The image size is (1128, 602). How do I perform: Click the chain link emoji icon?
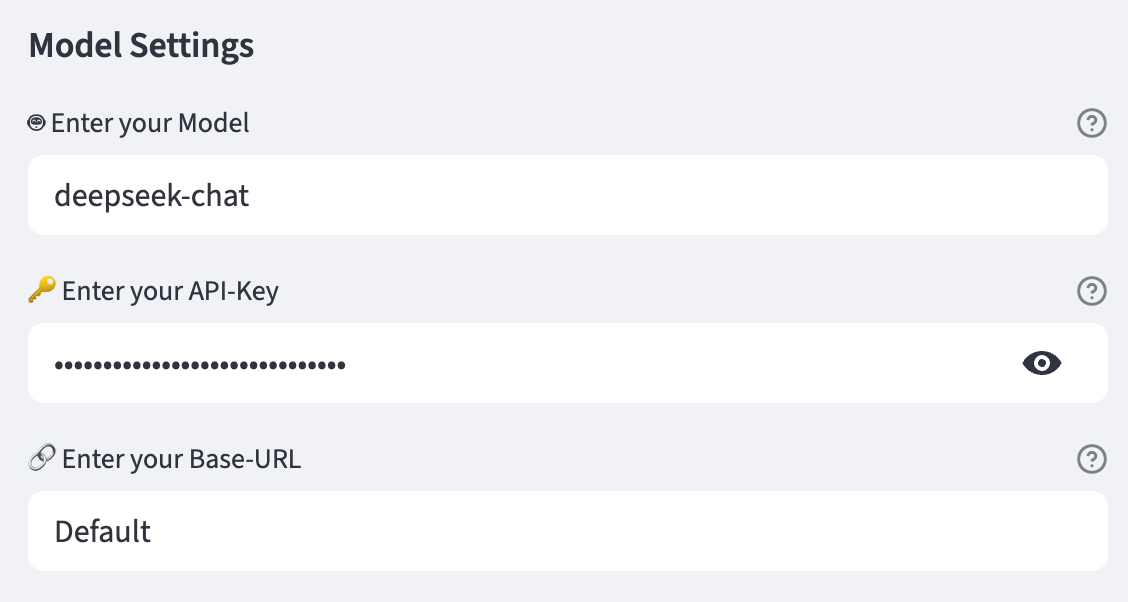click(x=42, y=457)
